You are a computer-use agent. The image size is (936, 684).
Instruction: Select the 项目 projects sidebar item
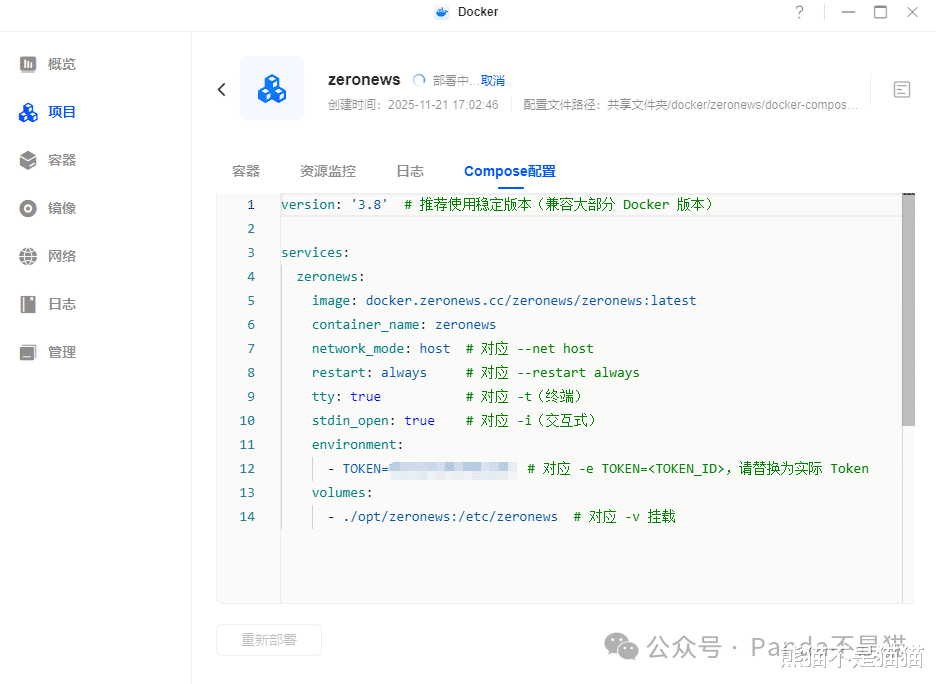48,112
